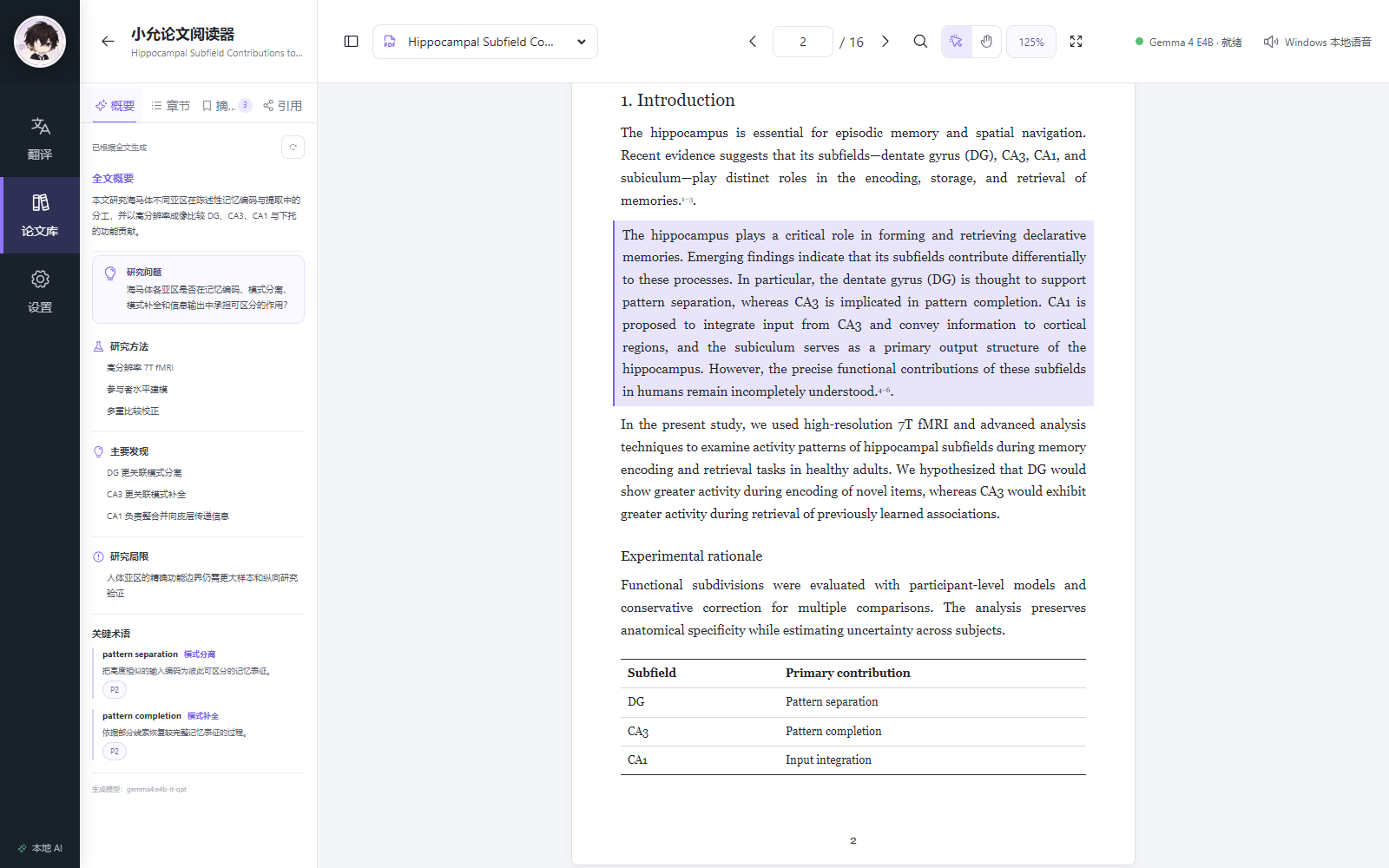Regenerate the summary with refresh icon
This screenshot has width=1389, height=868.
pyautogui.click(x=293, y=148)
